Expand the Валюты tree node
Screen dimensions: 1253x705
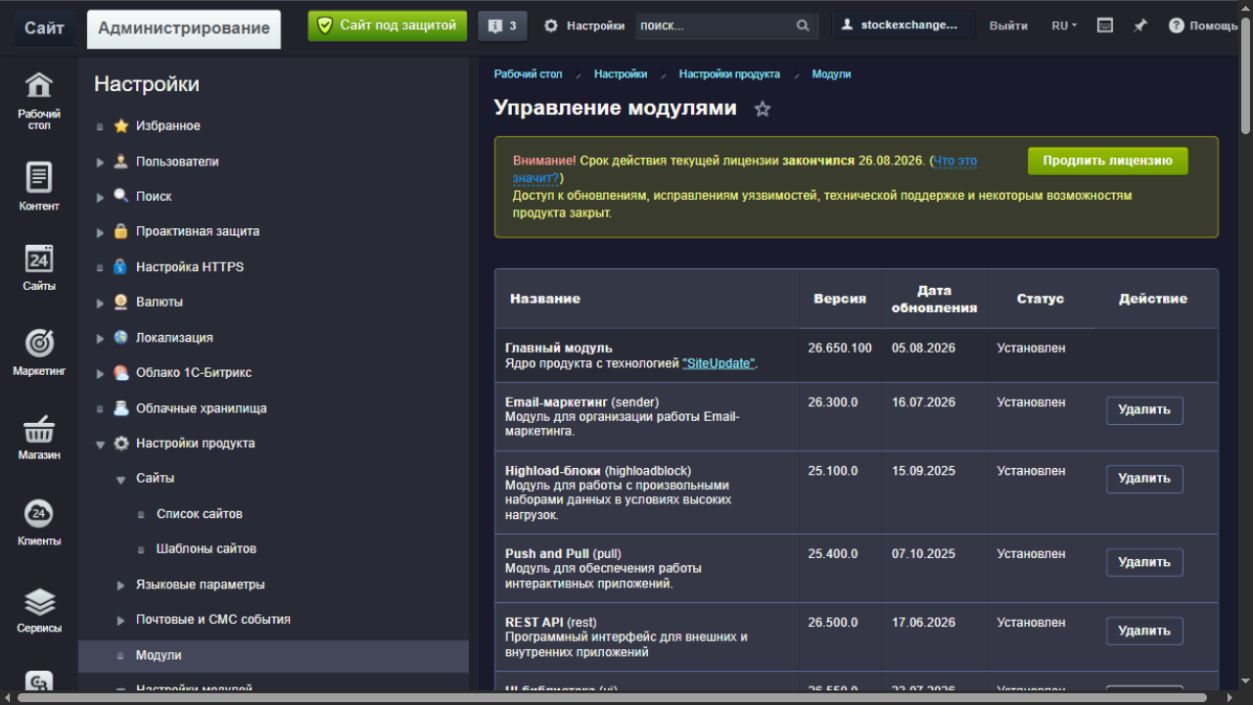pos(100,302)
